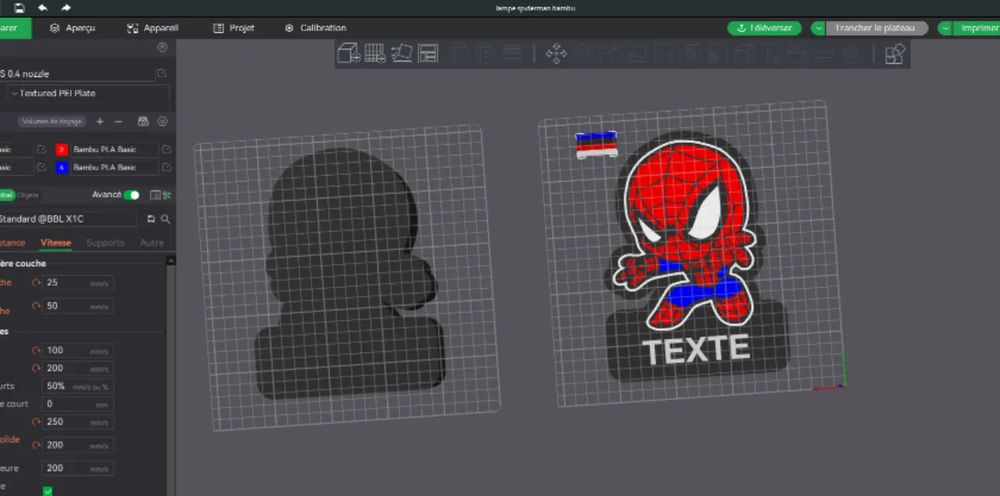Select the Autre settings tab

click(152, 243)
